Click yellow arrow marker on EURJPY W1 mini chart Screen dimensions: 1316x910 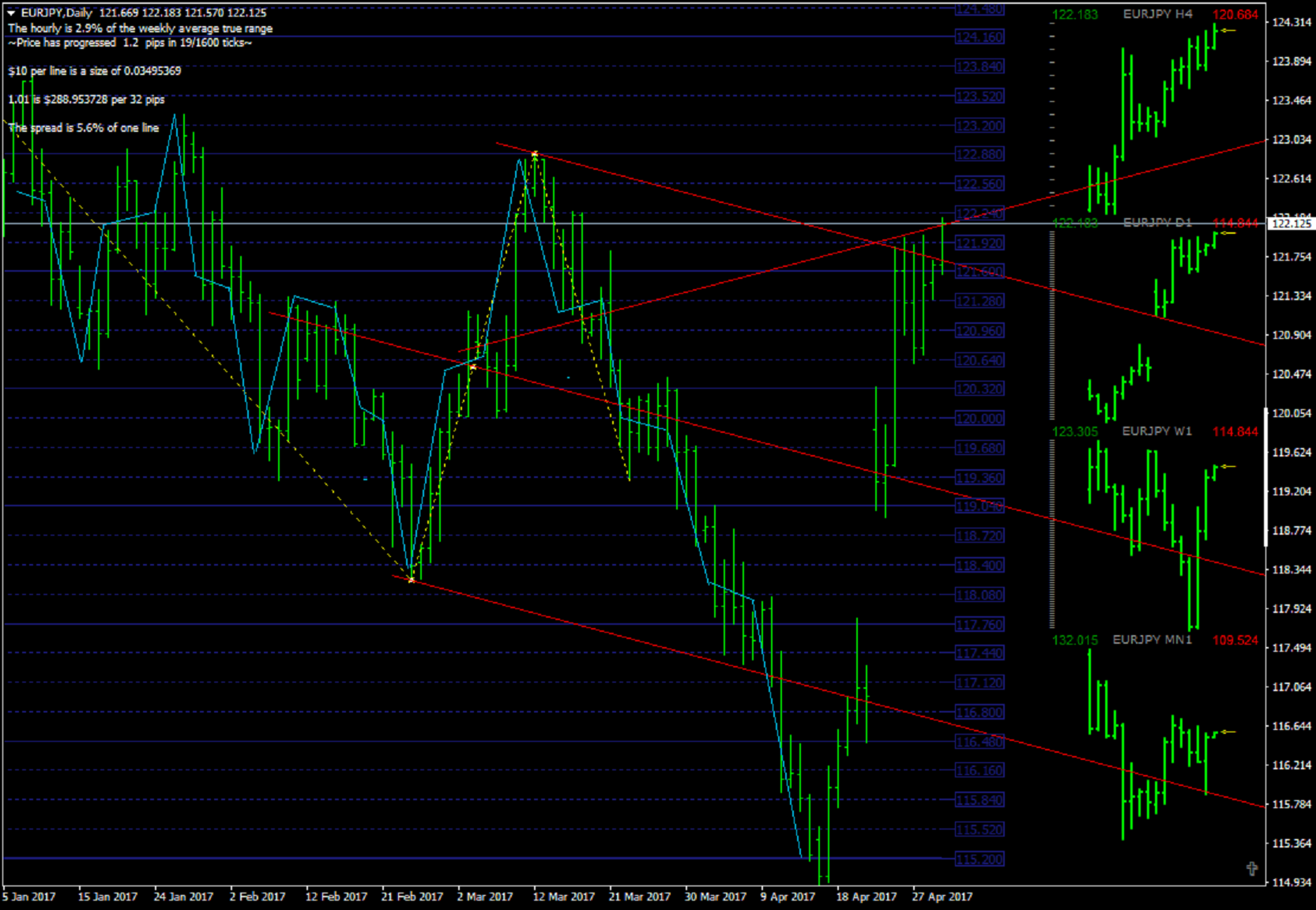[x=1228, y=467]
